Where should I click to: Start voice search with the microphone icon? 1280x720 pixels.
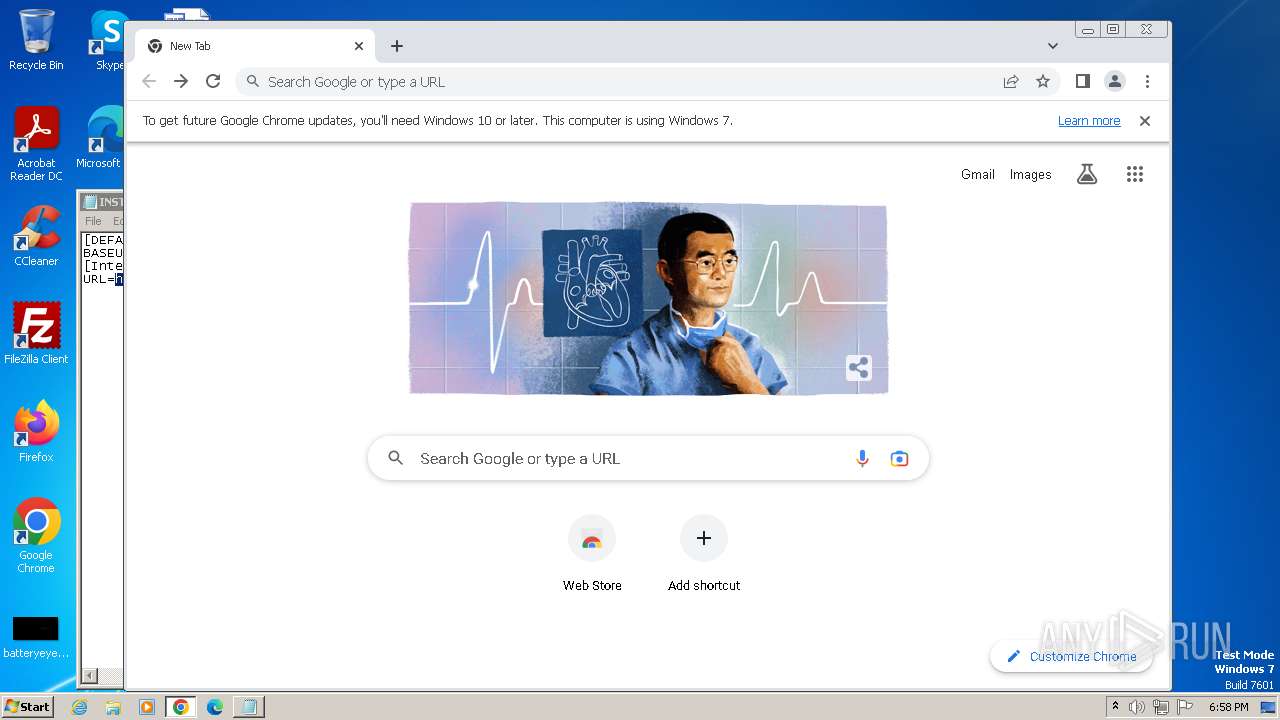862,458
